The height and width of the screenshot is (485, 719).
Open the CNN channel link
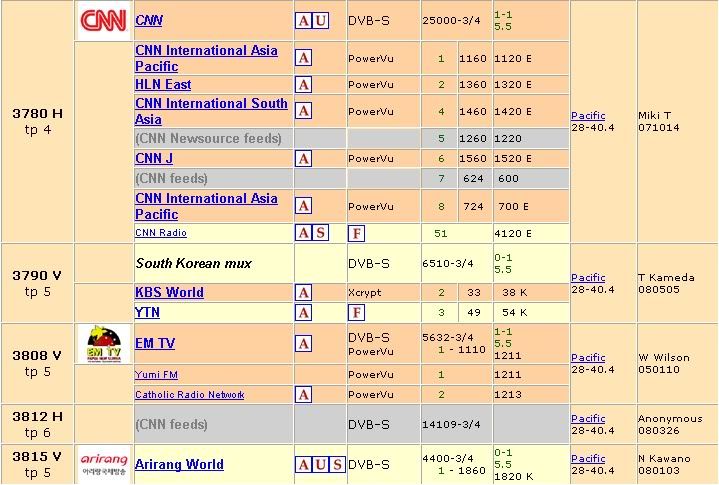[x=149, y=20]
